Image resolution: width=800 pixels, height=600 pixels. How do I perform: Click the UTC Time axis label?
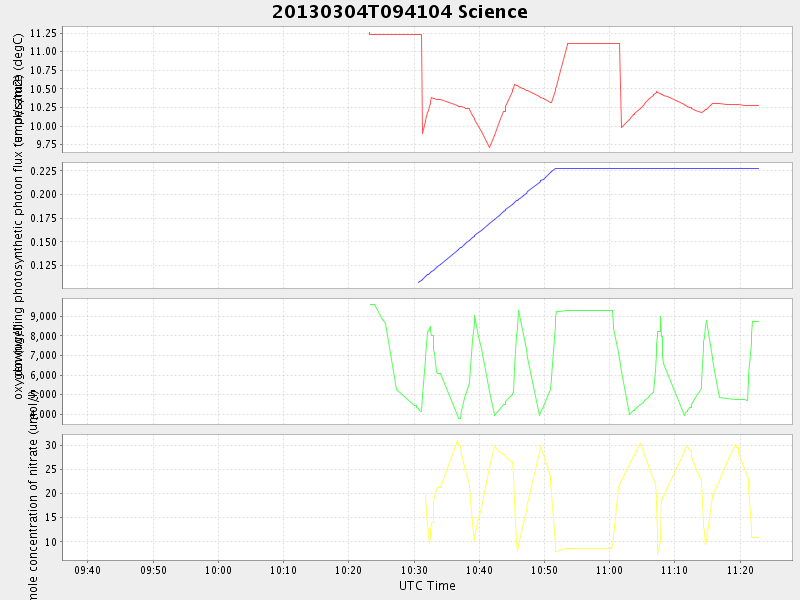point(427,586)
